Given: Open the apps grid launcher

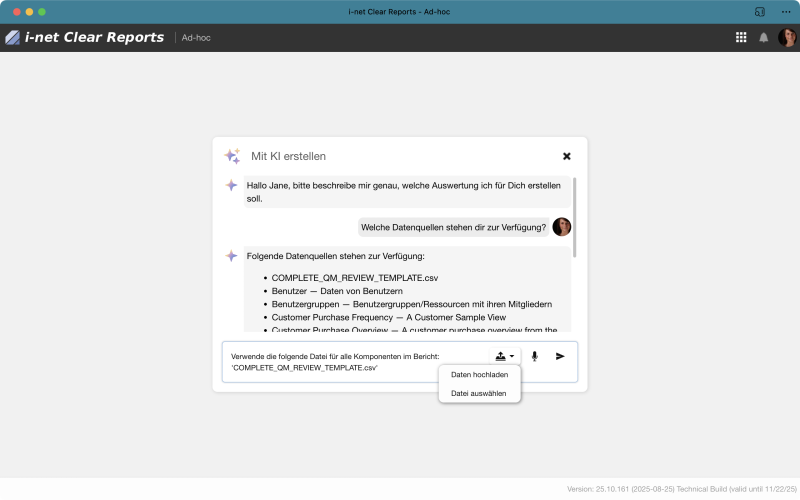Looking at the screenshot, I should click(741, 38).
